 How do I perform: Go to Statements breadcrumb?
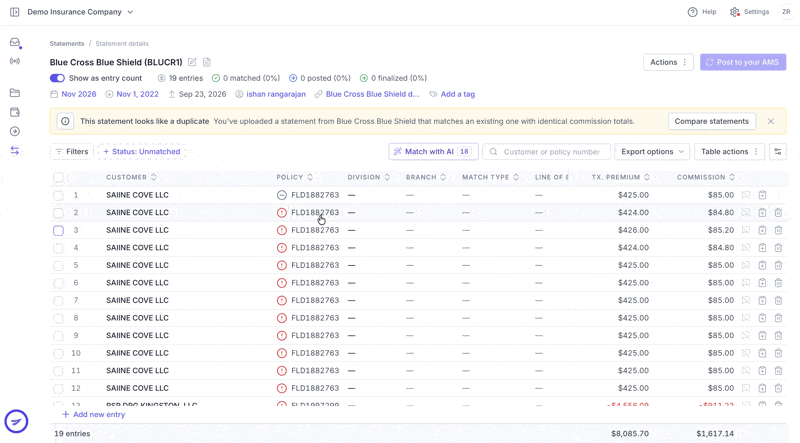coord(67,44)
